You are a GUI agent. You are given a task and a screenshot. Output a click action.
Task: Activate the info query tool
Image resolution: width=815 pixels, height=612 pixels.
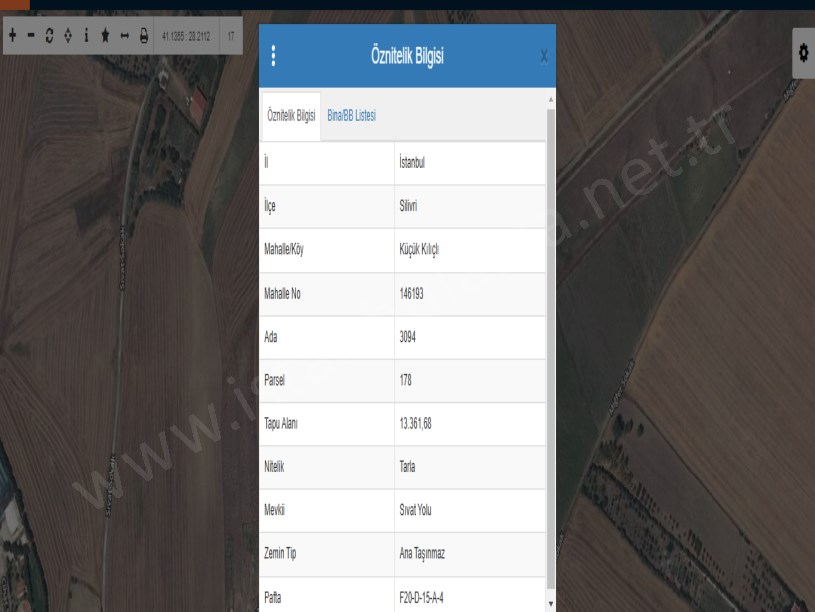[x=87, y=35]
